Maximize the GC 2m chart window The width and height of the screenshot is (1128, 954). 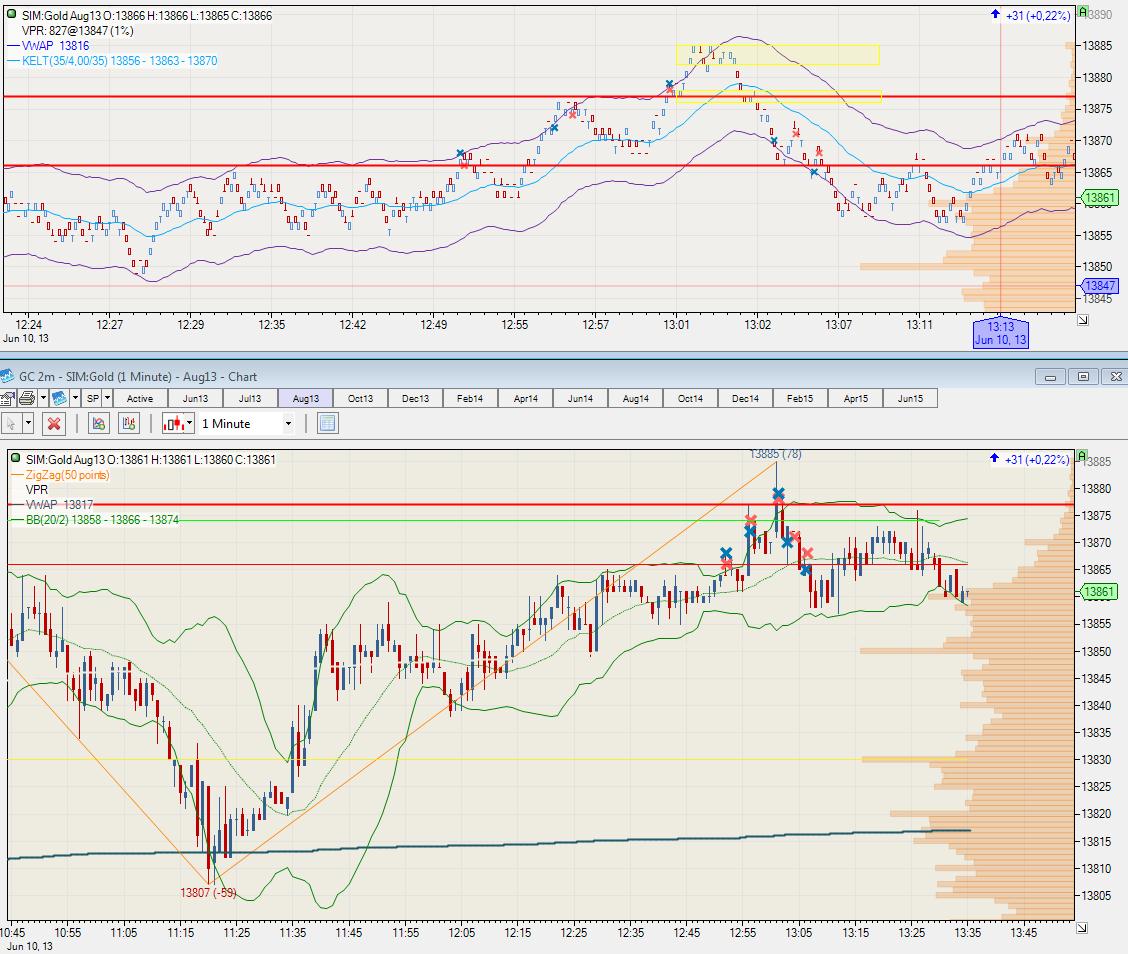1083,376
